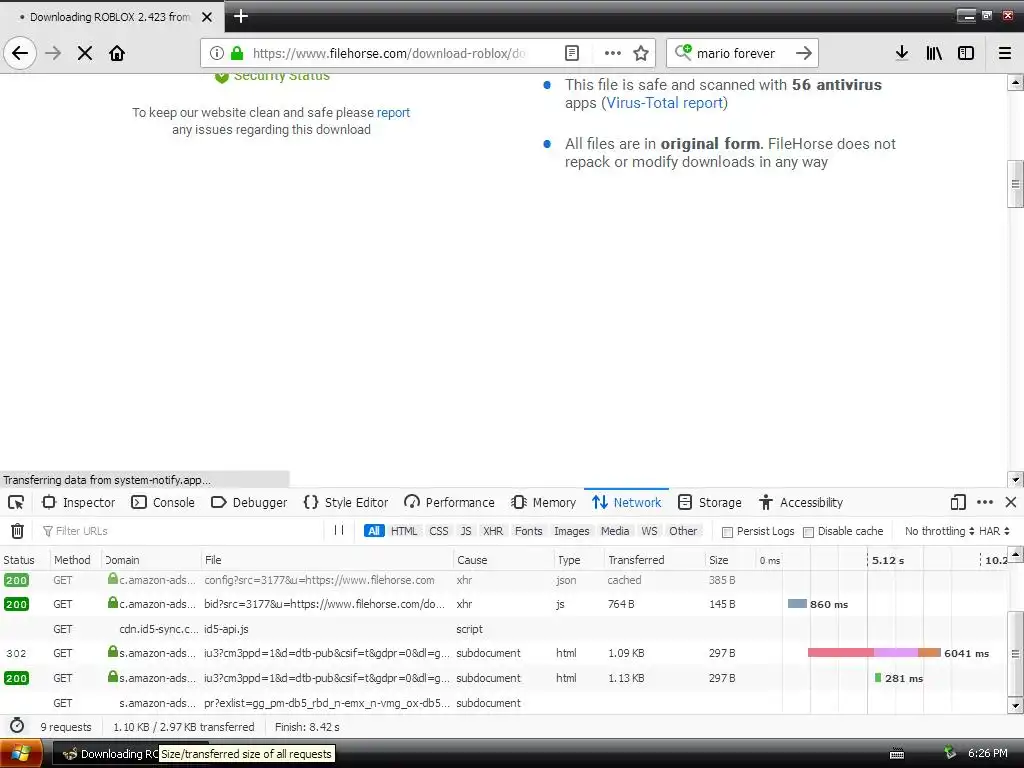Screen dimensions: 1024x768
Task: Go back to the previous page
Action: click(20, 53)
